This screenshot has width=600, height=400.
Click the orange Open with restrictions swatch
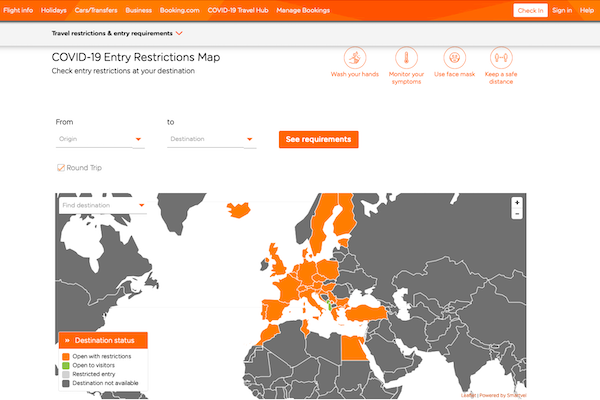tap(66, 356)
